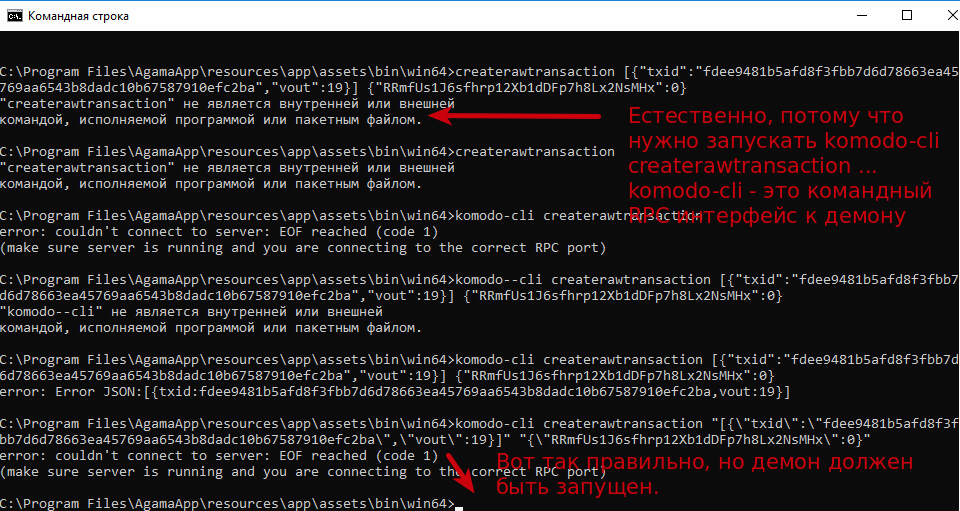
Task: Click the line '769aa6543b8dadc10b67587910efc2ba","vout":19}]' near top
Action: click(343, 88)
